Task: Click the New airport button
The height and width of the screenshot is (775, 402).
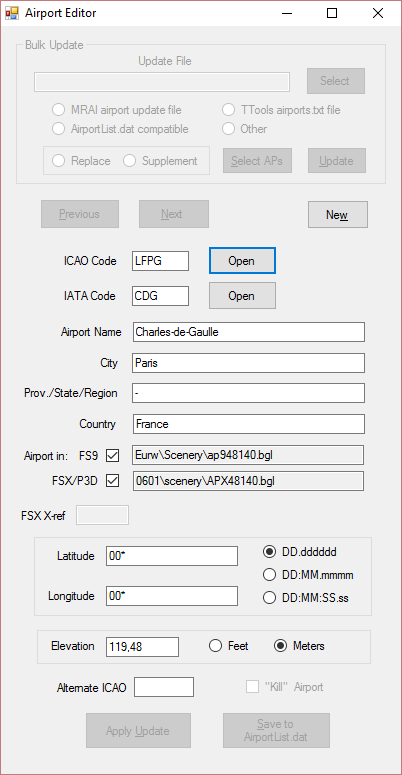Action: pyautogui.click(x=338, y=215)
